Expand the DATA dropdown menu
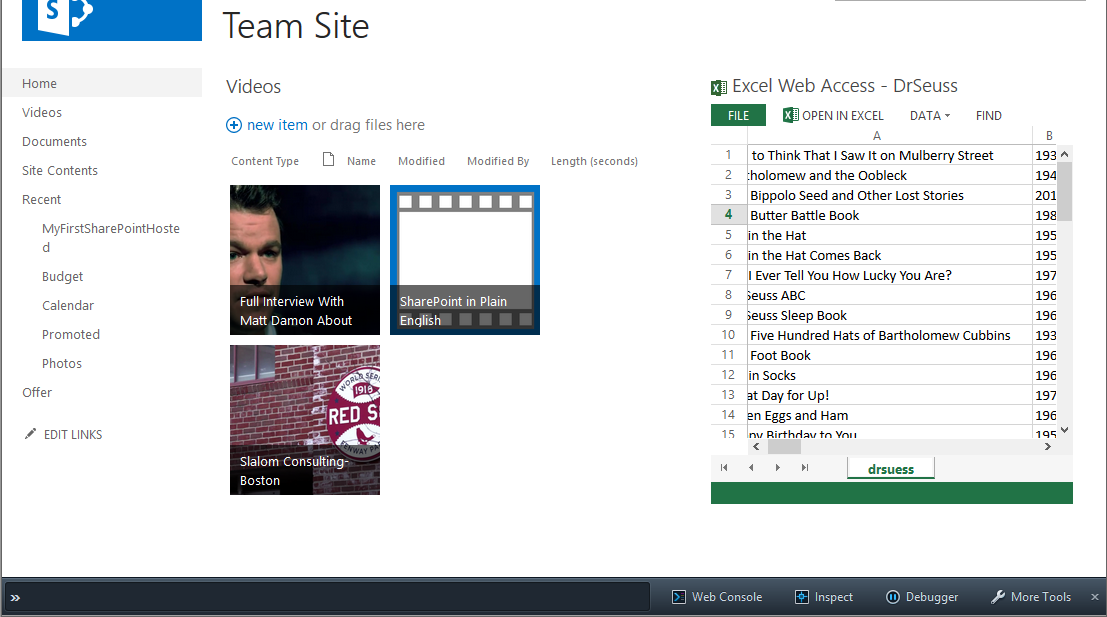The width and height of the screenshot is (1107, 617). 929,115
